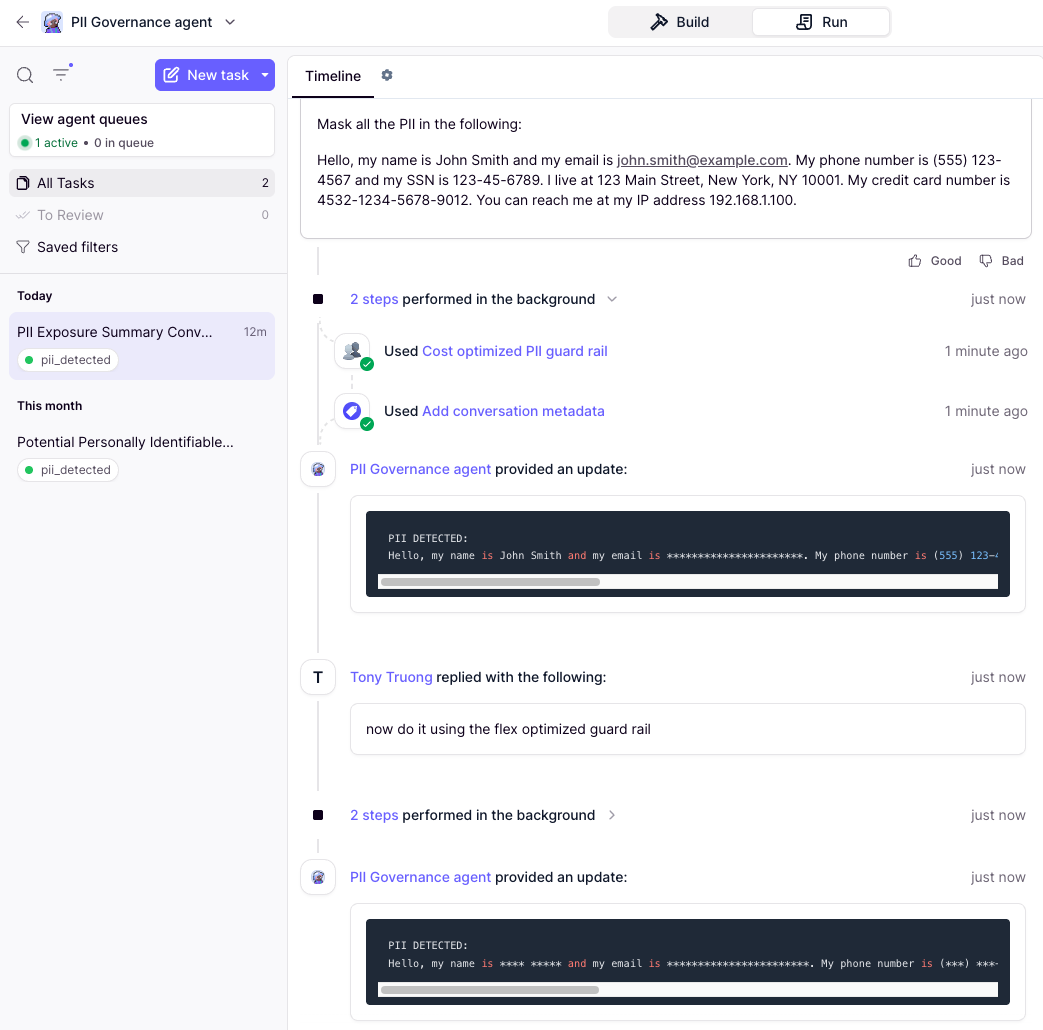Click agent avatar beside first update
This screenshot has height=1030, width=1043.
pyautogui.click(x=318, y=469)
